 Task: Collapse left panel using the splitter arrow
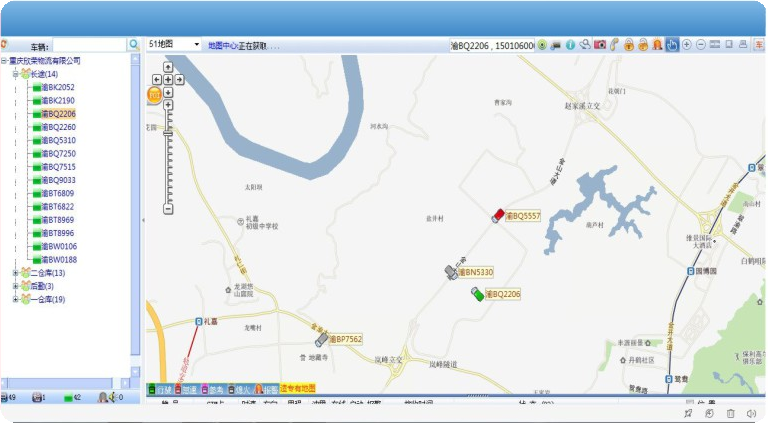coord(143,220)
